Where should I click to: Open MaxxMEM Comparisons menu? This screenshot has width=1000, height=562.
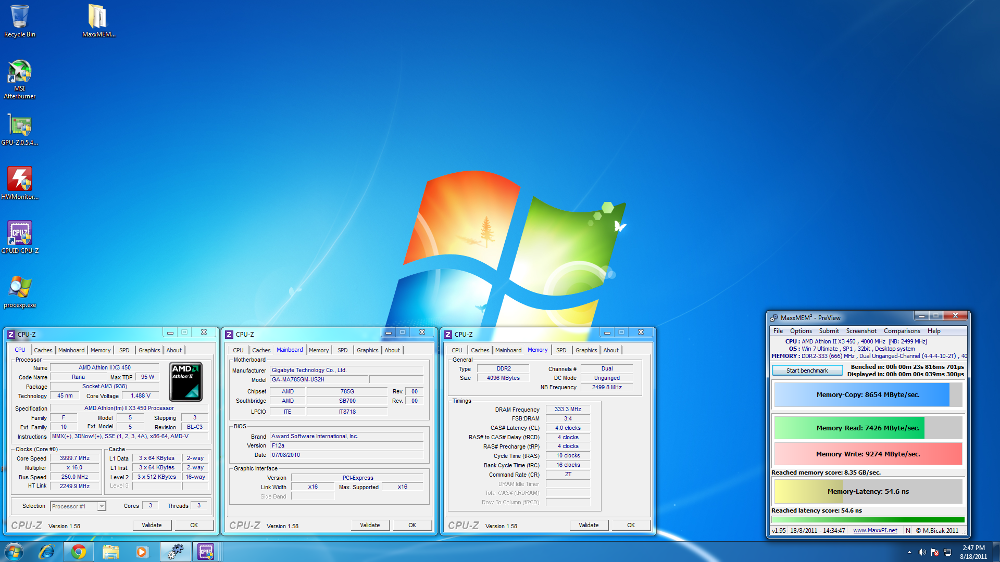coord(902,331)
